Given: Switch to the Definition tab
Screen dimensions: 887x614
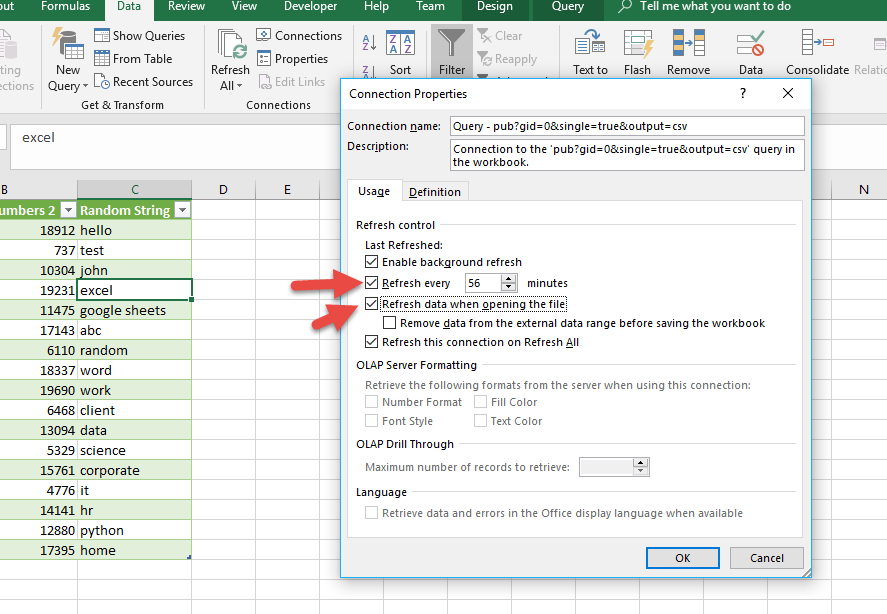Looking at the screenshot, I should click(x=435, y=192).
